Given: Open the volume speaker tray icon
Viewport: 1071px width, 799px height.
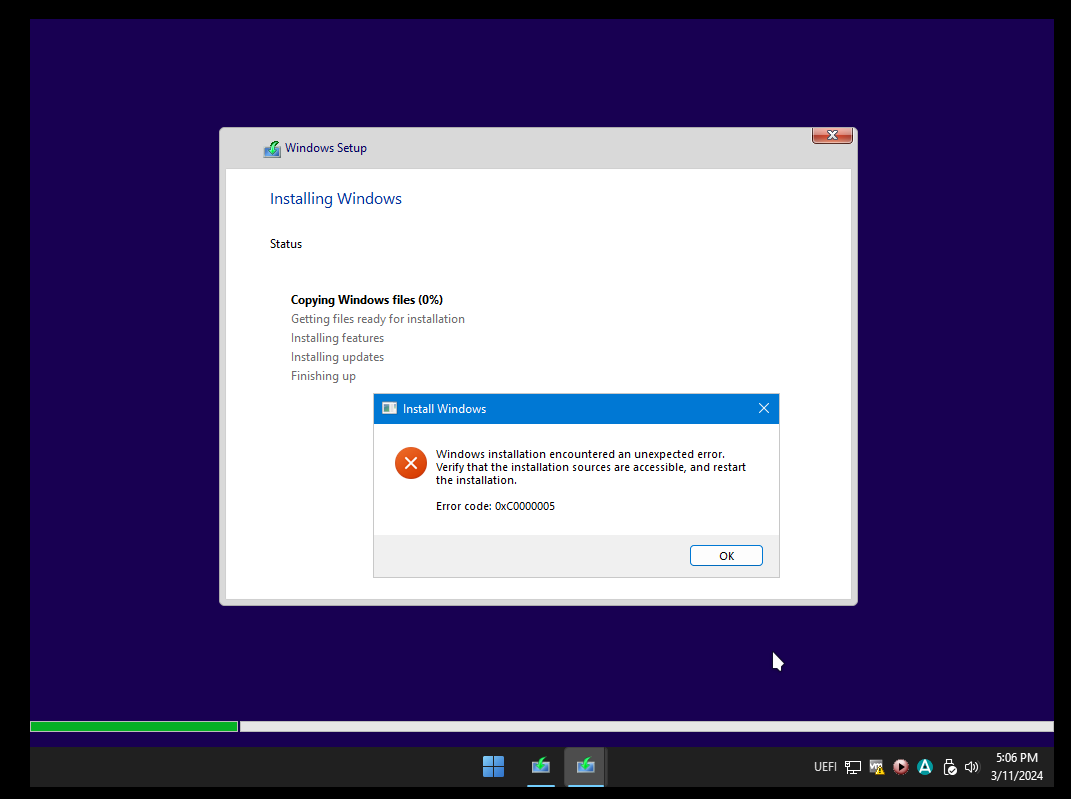Looking at the screenshot, I should click(x=971, y=767).
